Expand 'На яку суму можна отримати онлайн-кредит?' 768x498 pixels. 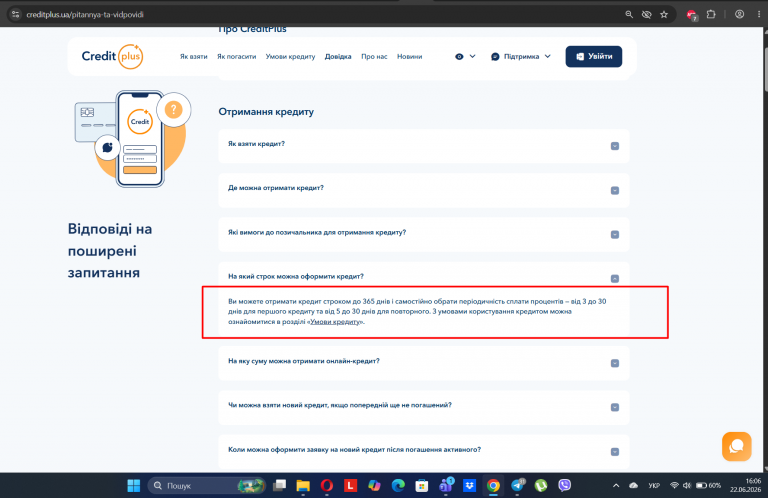[424, 363]
